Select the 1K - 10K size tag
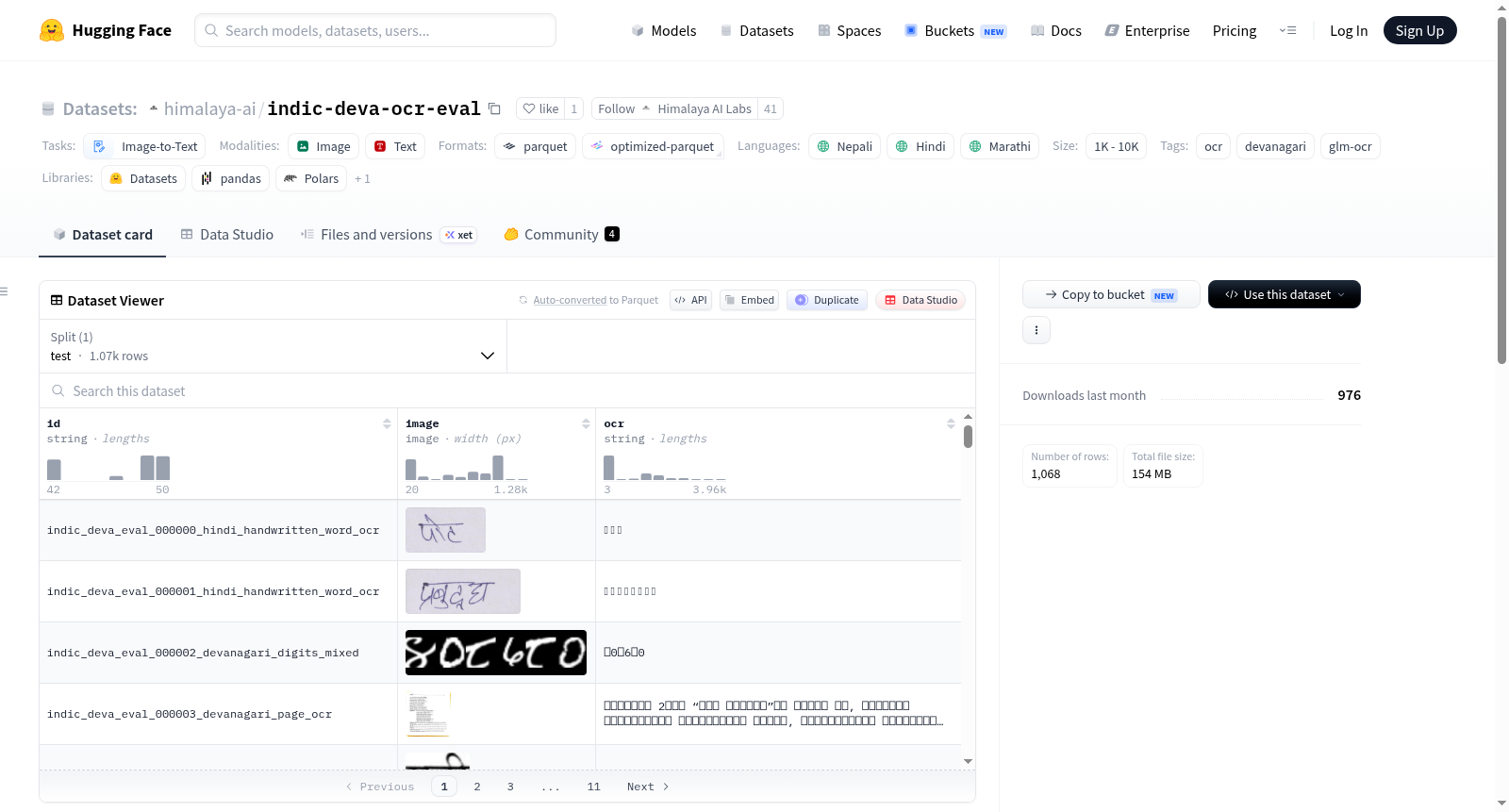 click(1116, 146)
